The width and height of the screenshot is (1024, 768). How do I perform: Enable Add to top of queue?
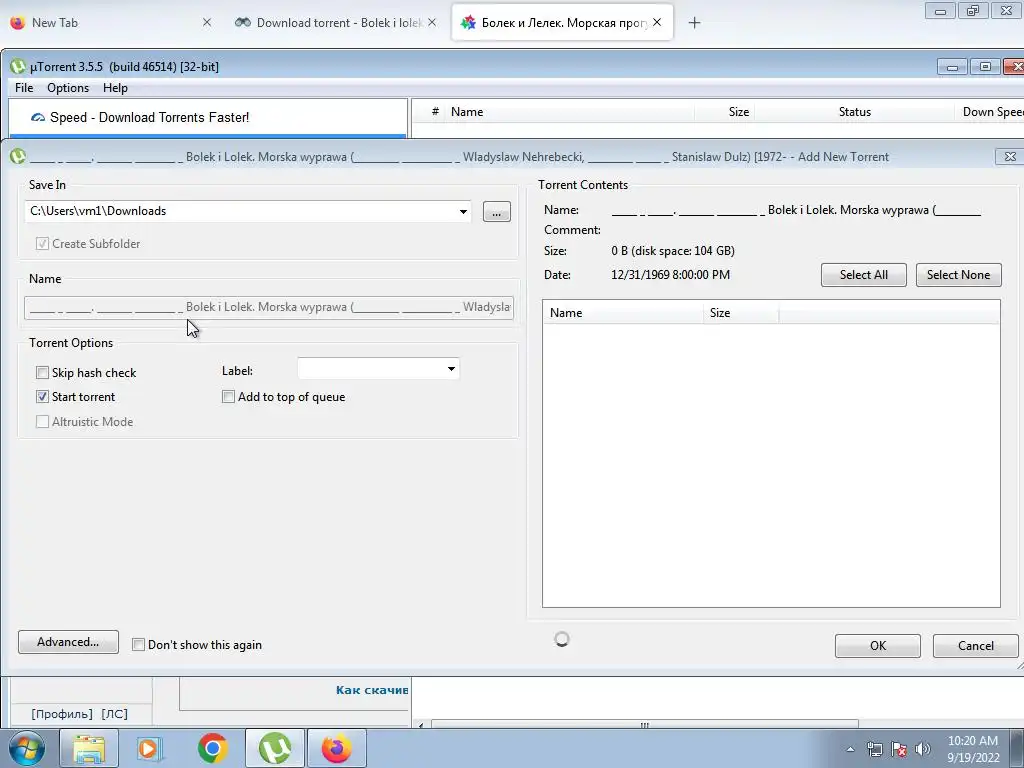[229, 396]
